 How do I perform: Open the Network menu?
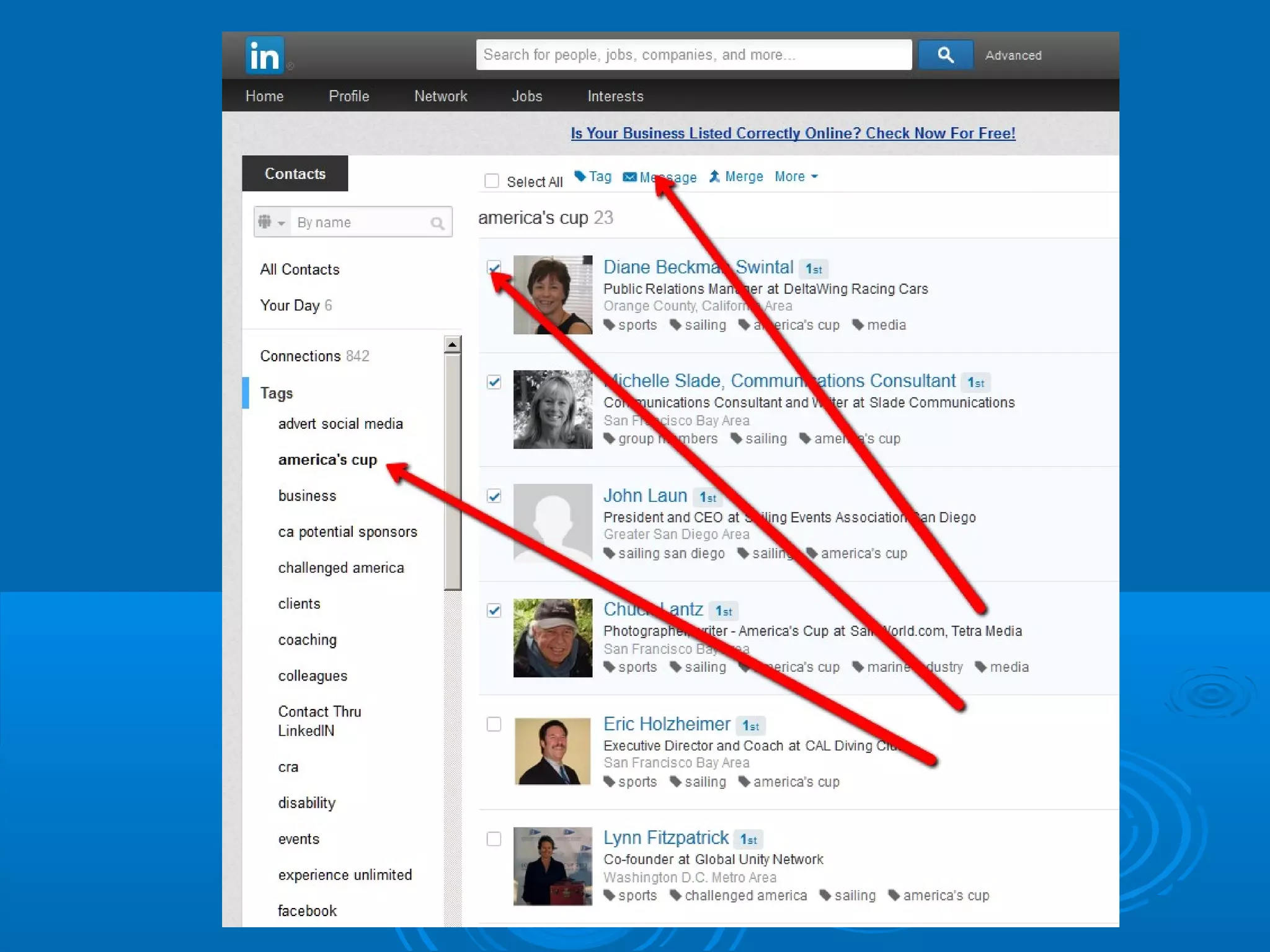[440, 96]
